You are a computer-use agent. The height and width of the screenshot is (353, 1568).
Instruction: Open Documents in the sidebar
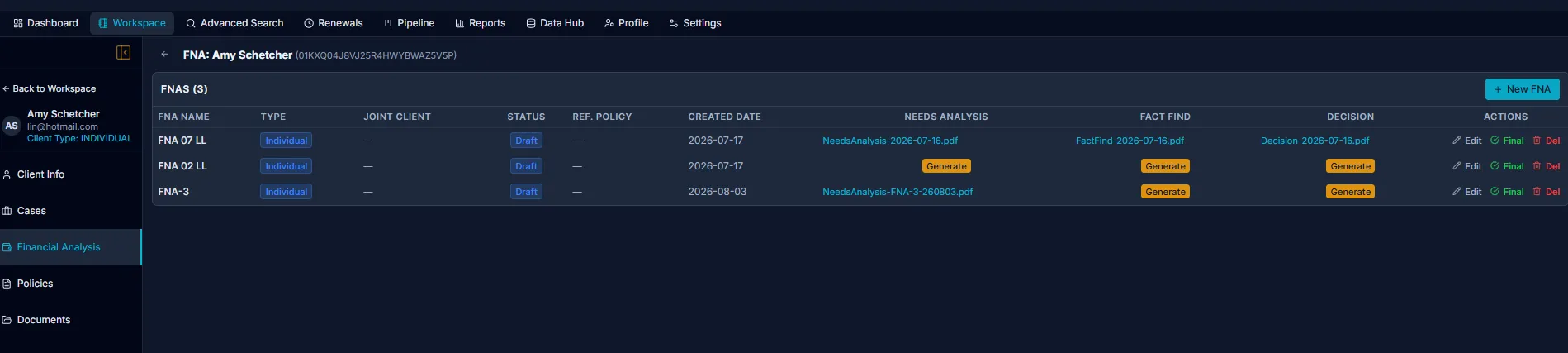pyautogui.click(x=71, y=320)
